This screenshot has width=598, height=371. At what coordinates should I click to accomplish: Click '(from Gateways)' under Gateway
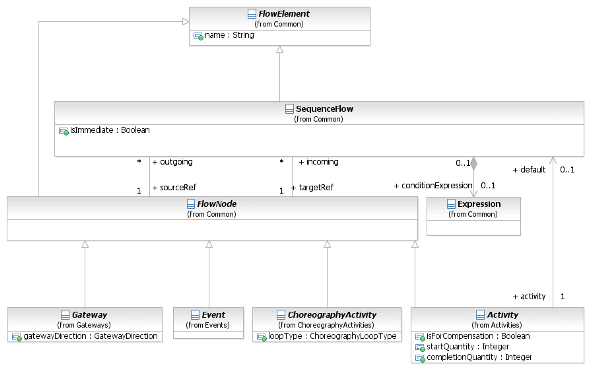(x=84, y=325)
